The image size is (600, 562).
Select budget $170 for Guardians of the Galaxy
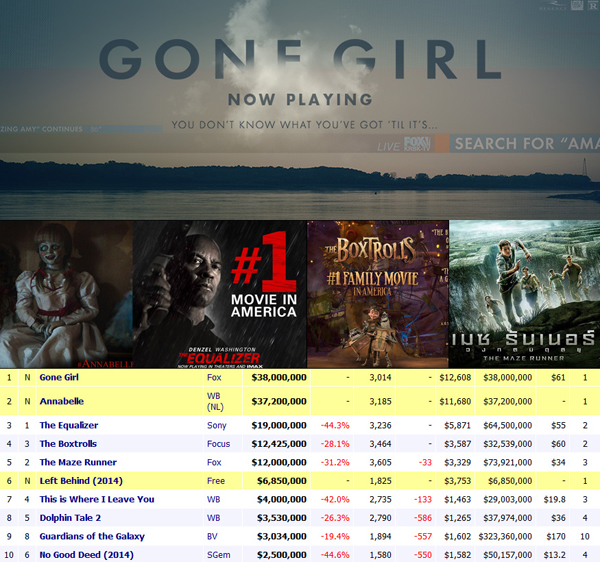point(556,536)
